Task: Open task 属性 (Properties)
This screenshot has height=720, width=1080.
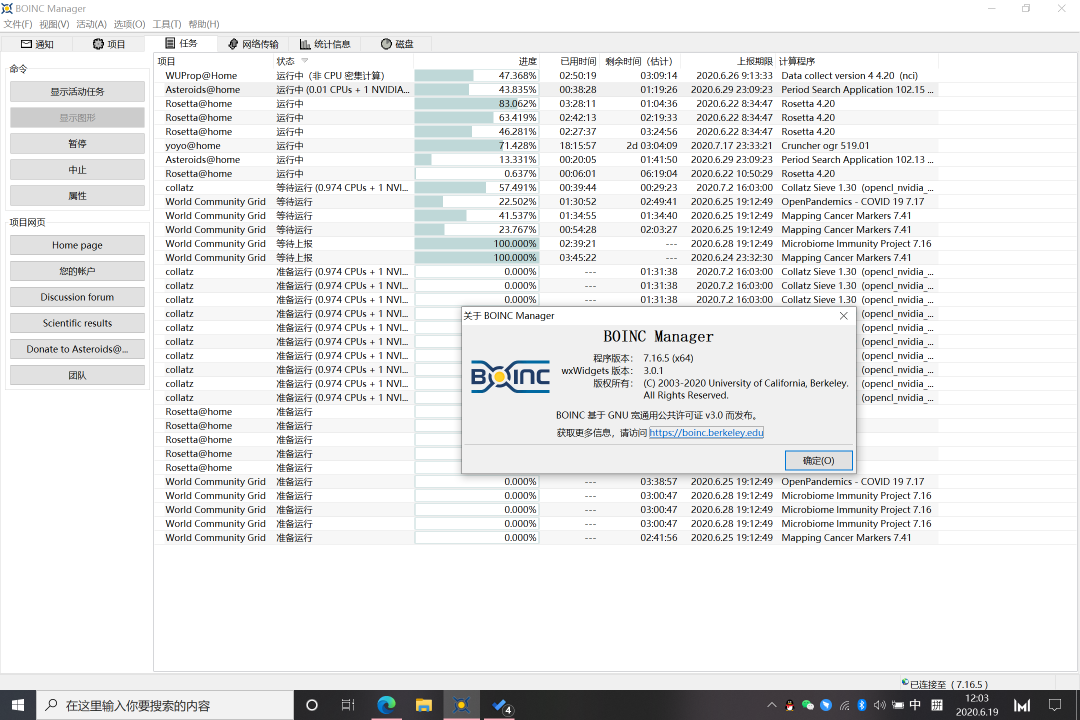Action: click(x=77, y=196)
